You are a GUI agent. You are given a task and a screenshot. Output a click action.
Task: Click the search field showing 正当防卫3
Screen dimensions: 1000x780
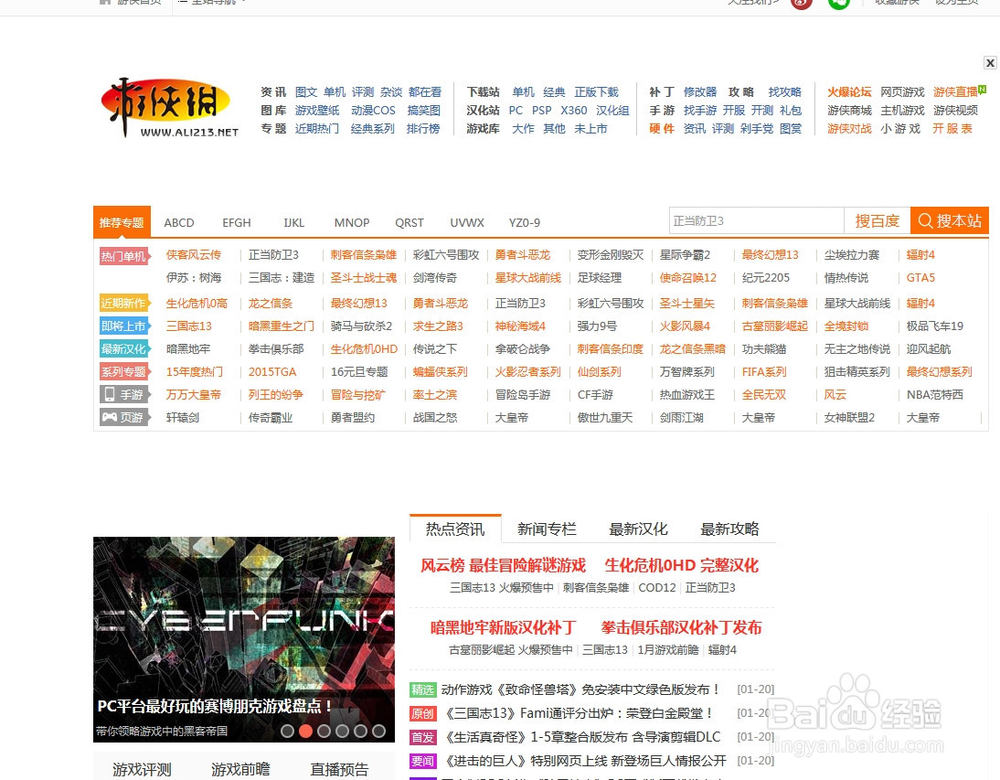coord(756,221)
